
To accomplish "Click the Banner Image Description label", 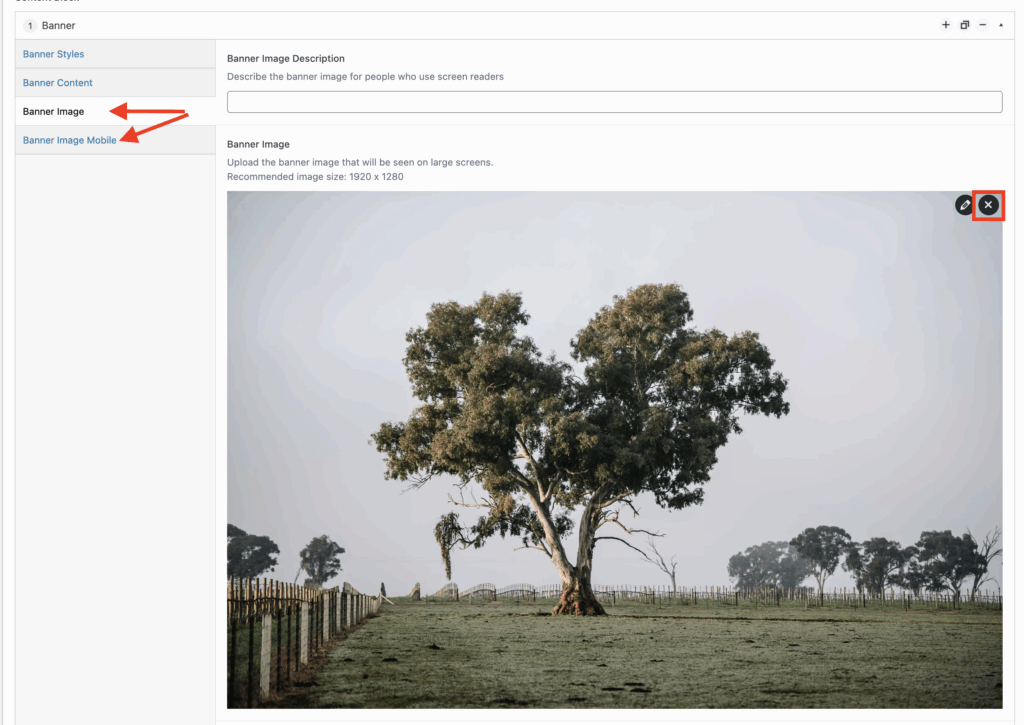I will [x=285, y=58].
